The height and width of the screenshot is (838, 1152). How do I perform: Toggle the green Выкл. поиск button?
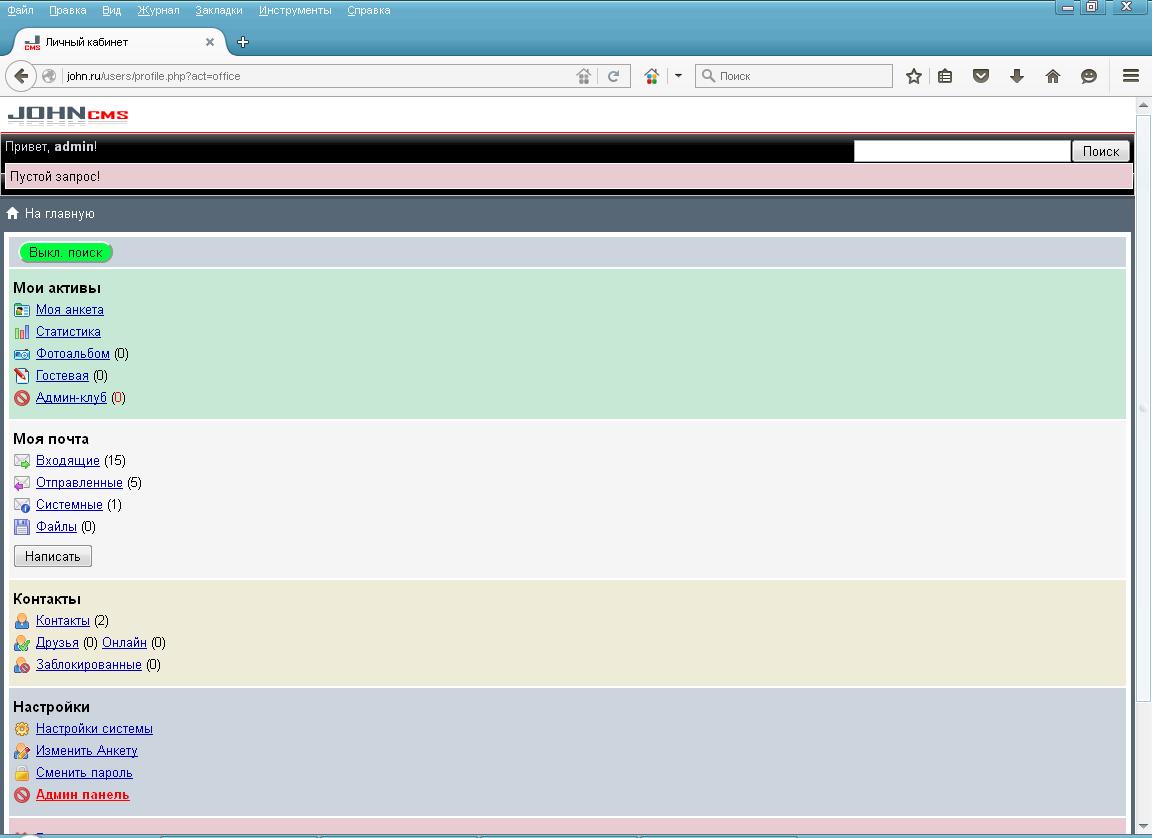pyautogui.click(x=65, y=253)
